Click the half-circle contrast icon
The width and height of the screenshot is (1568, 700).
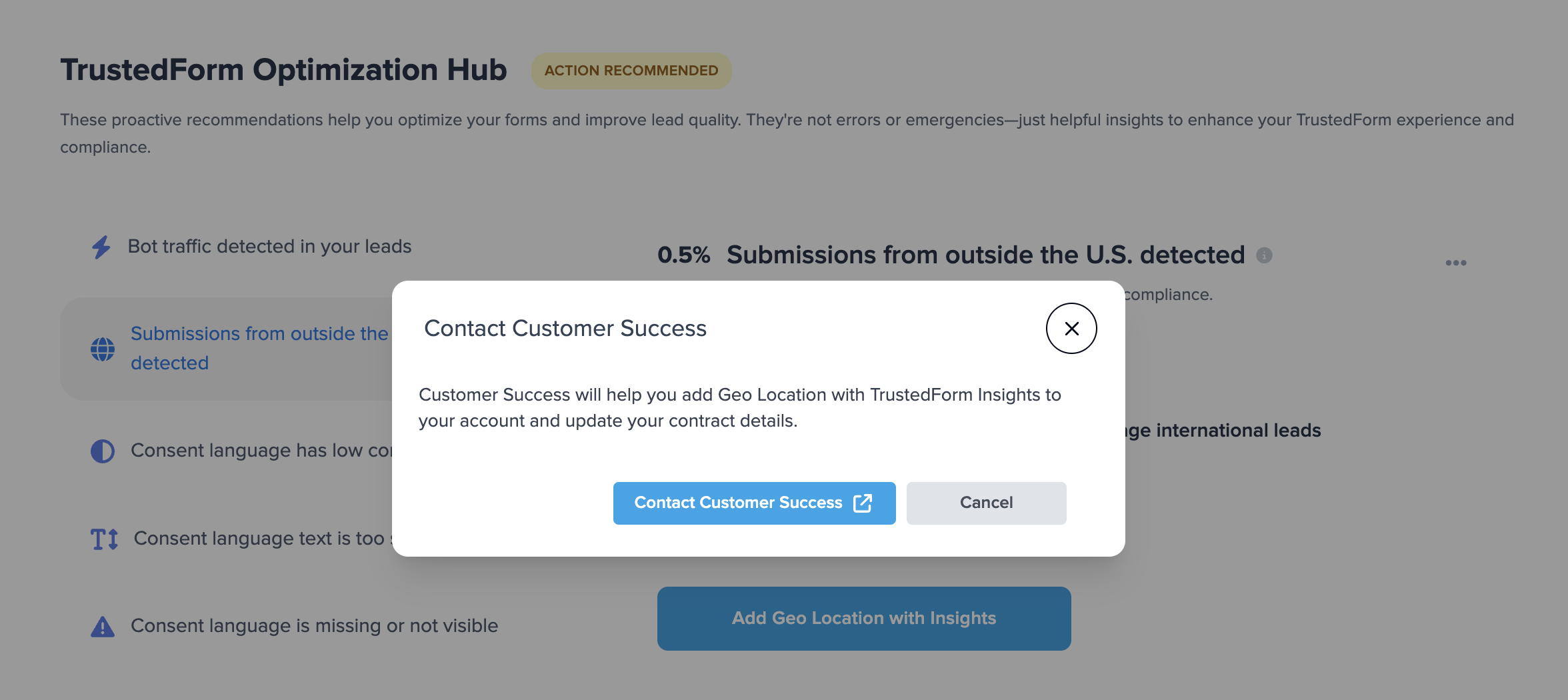tap(103, 451)
